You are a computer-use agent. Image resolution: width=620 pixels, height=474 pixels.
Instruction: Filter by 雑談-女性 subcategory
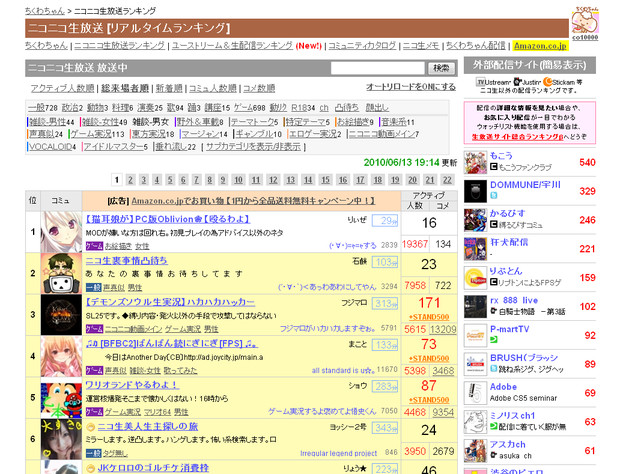[100, 122]
